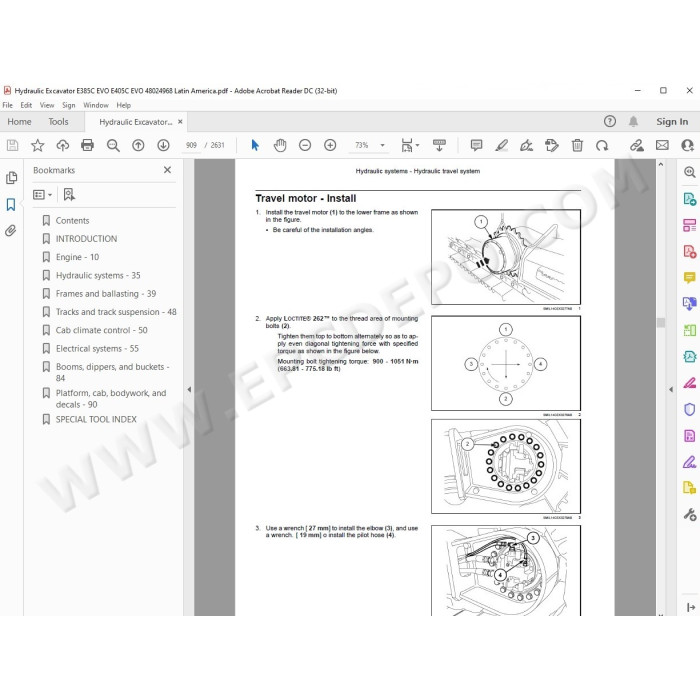700x700 pixels.
Task: Open the File menu
Action: point(8,105)
